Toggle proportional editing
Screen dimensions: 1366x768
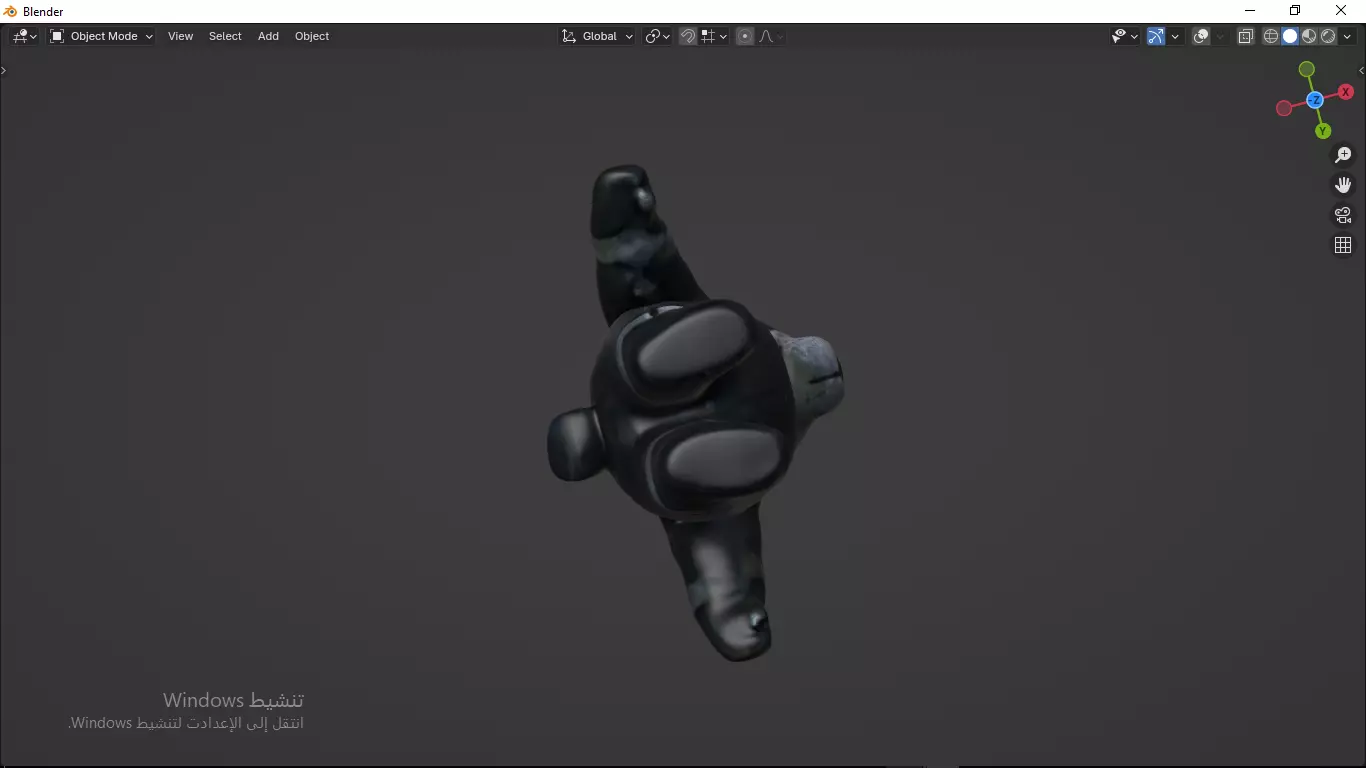[745, 36]
